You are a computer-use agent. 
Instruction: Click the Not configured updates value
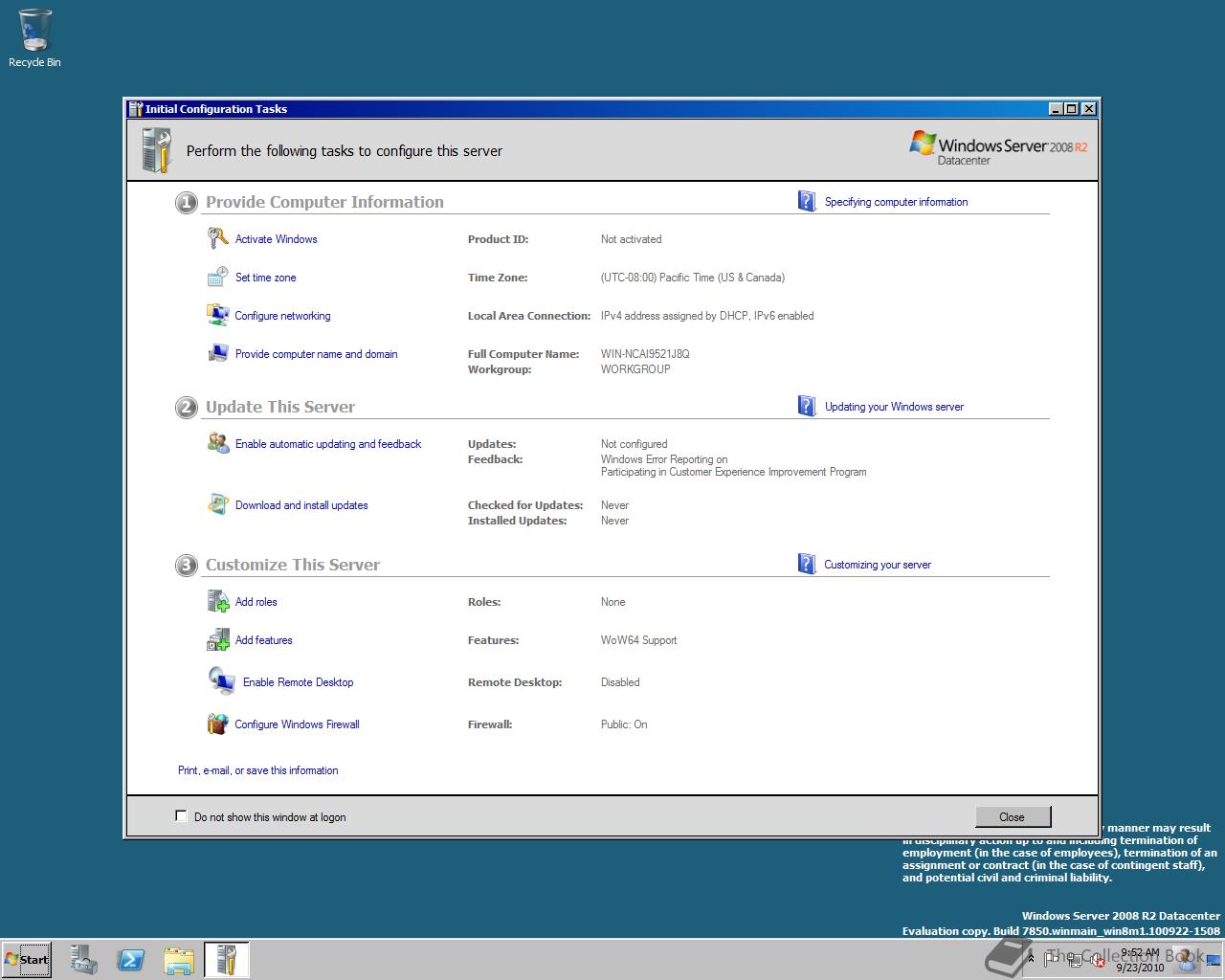pyautogui.click(x=634, y=444)
